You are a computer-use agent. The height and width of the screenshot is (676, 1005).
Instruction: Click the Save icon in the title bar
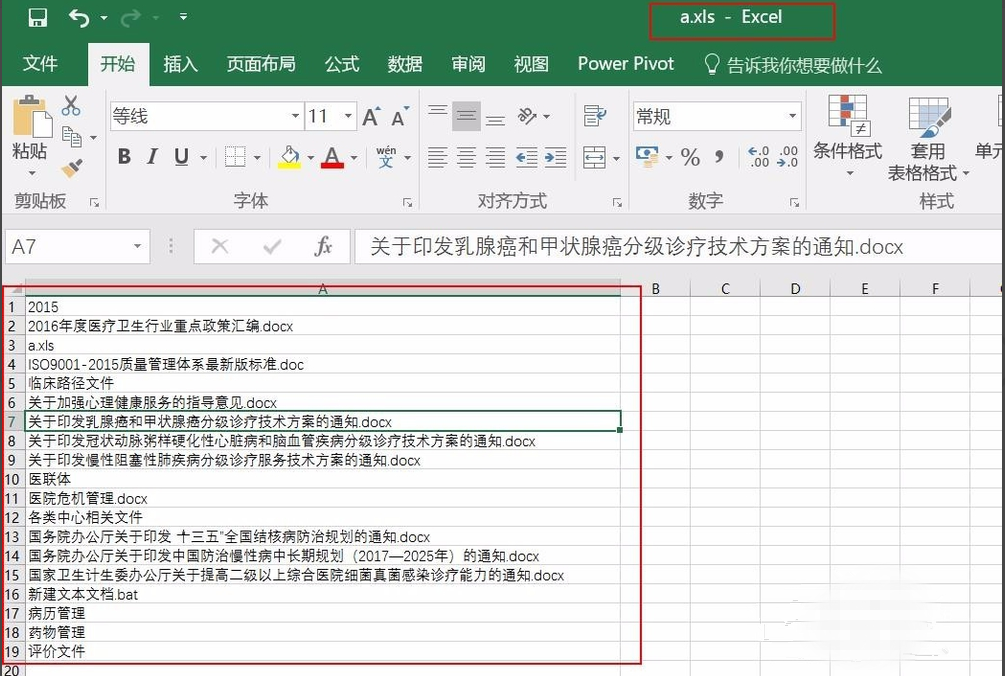[x=37, y=17]
